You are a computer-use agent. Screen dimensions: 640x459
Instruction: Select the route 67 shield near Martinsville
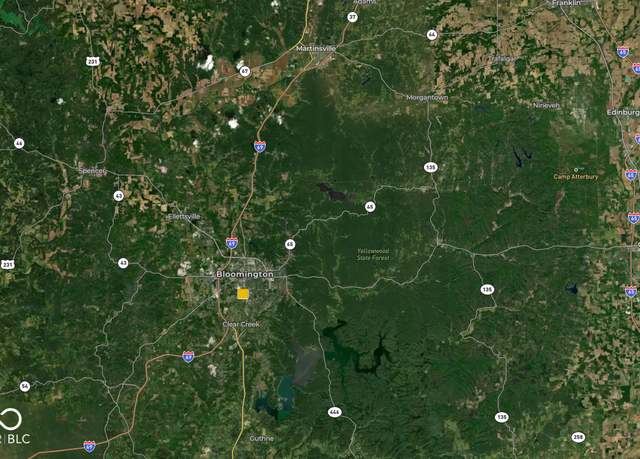244,71
